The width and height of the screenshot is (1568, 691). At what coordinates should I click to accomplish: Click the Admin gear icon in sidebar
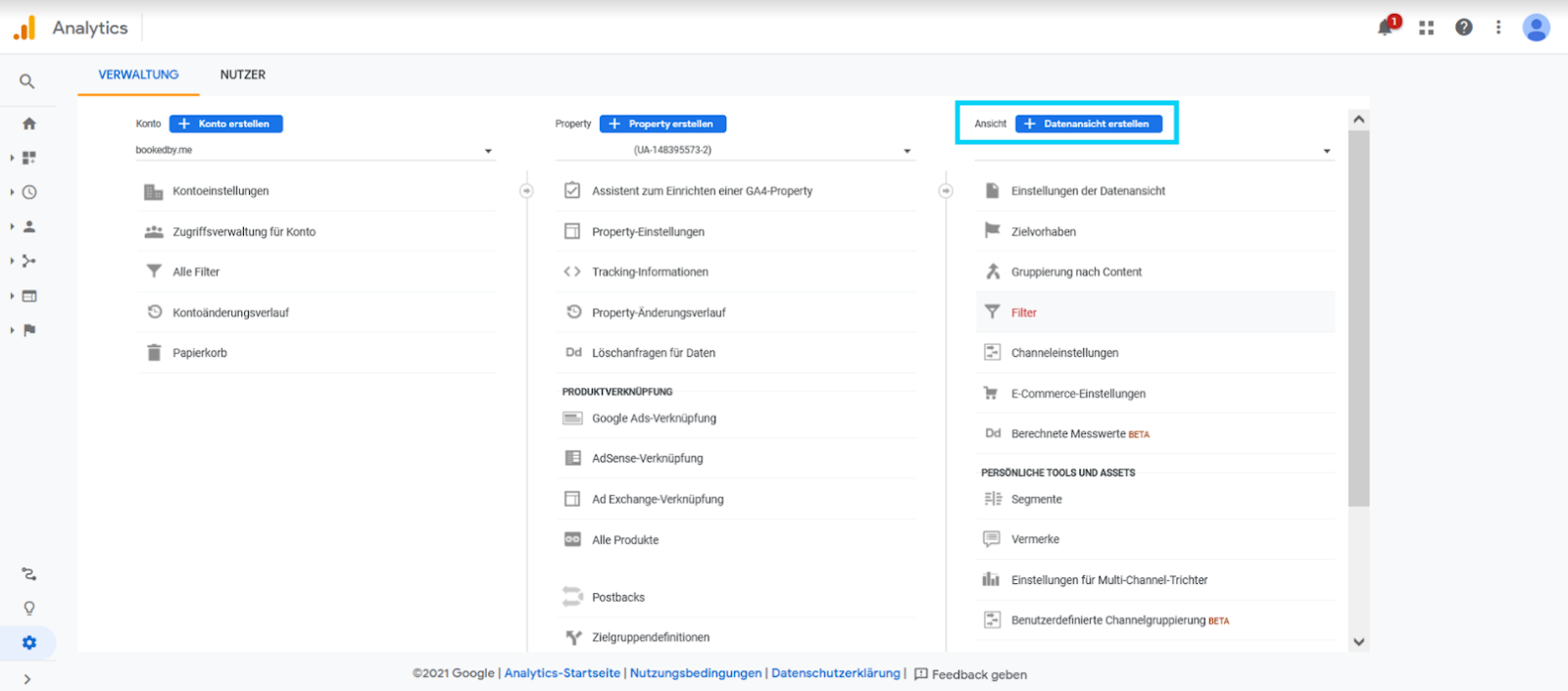[x=29, y=643]
